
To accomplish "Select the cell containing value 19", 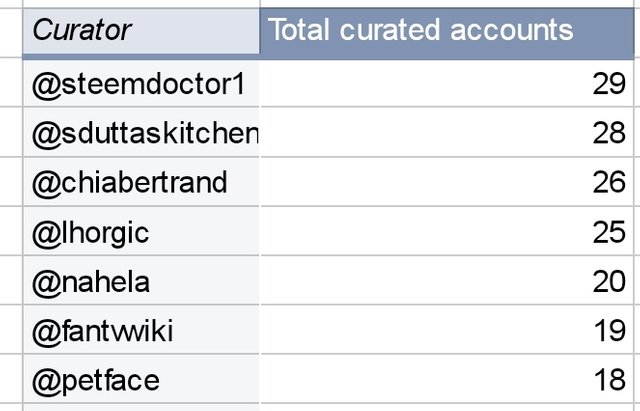I will click(x=447, y=330).
